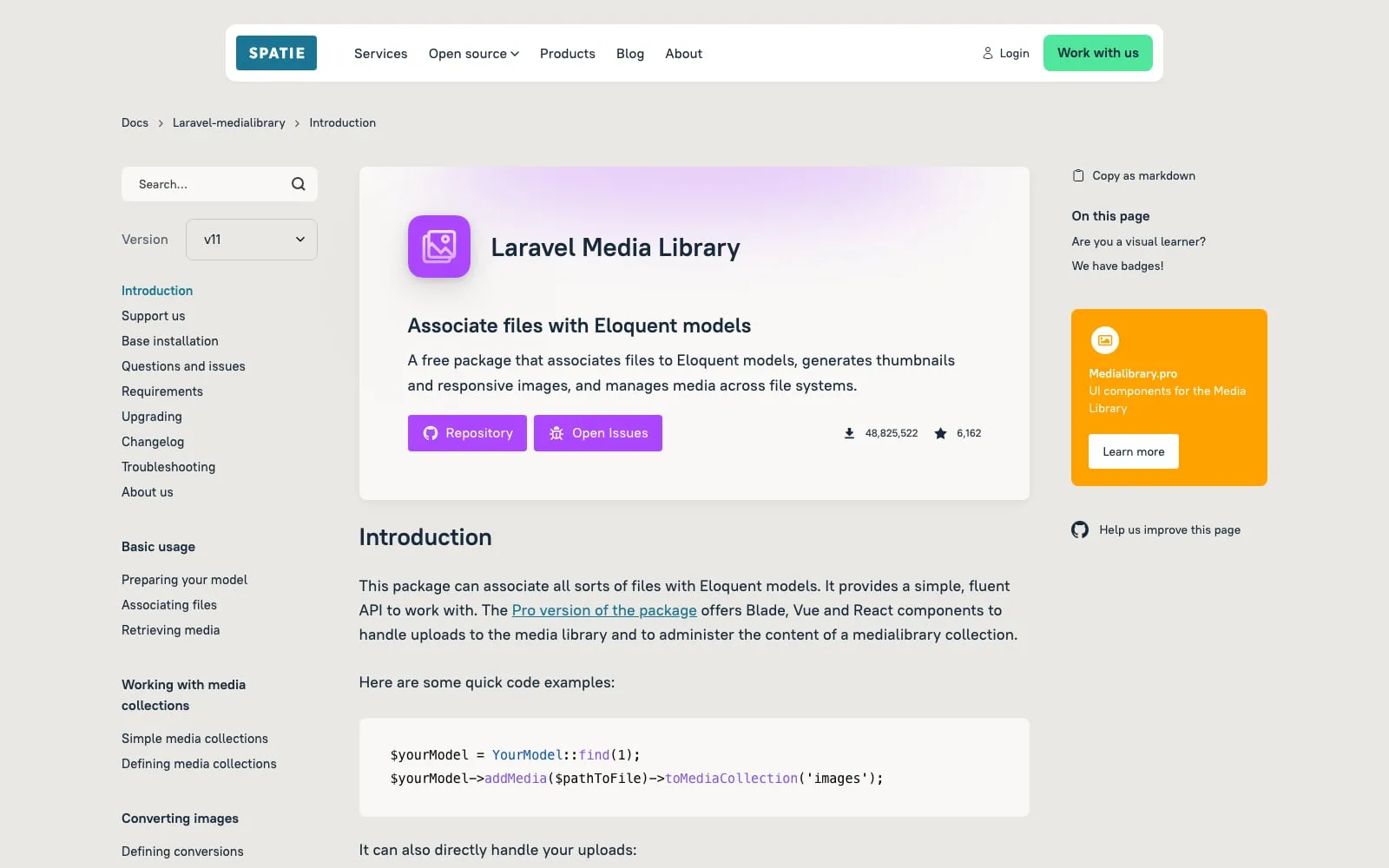Click the download count icon
Screen dimensions: 1389x868
tap(849, 433)
